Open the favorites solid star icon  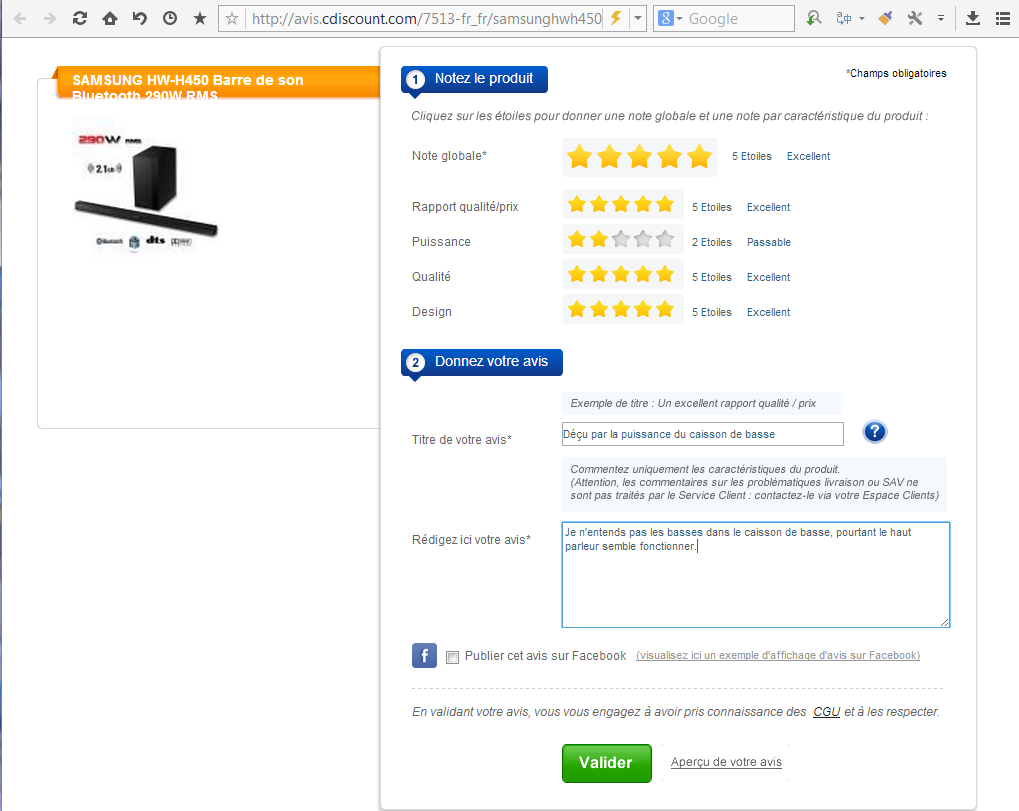[200, 18]
